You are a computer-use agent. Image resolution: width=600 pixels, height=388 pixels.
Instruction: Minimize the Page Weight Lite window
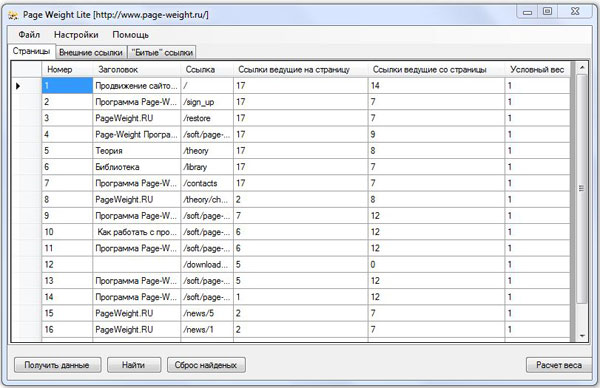click(528, 12)
